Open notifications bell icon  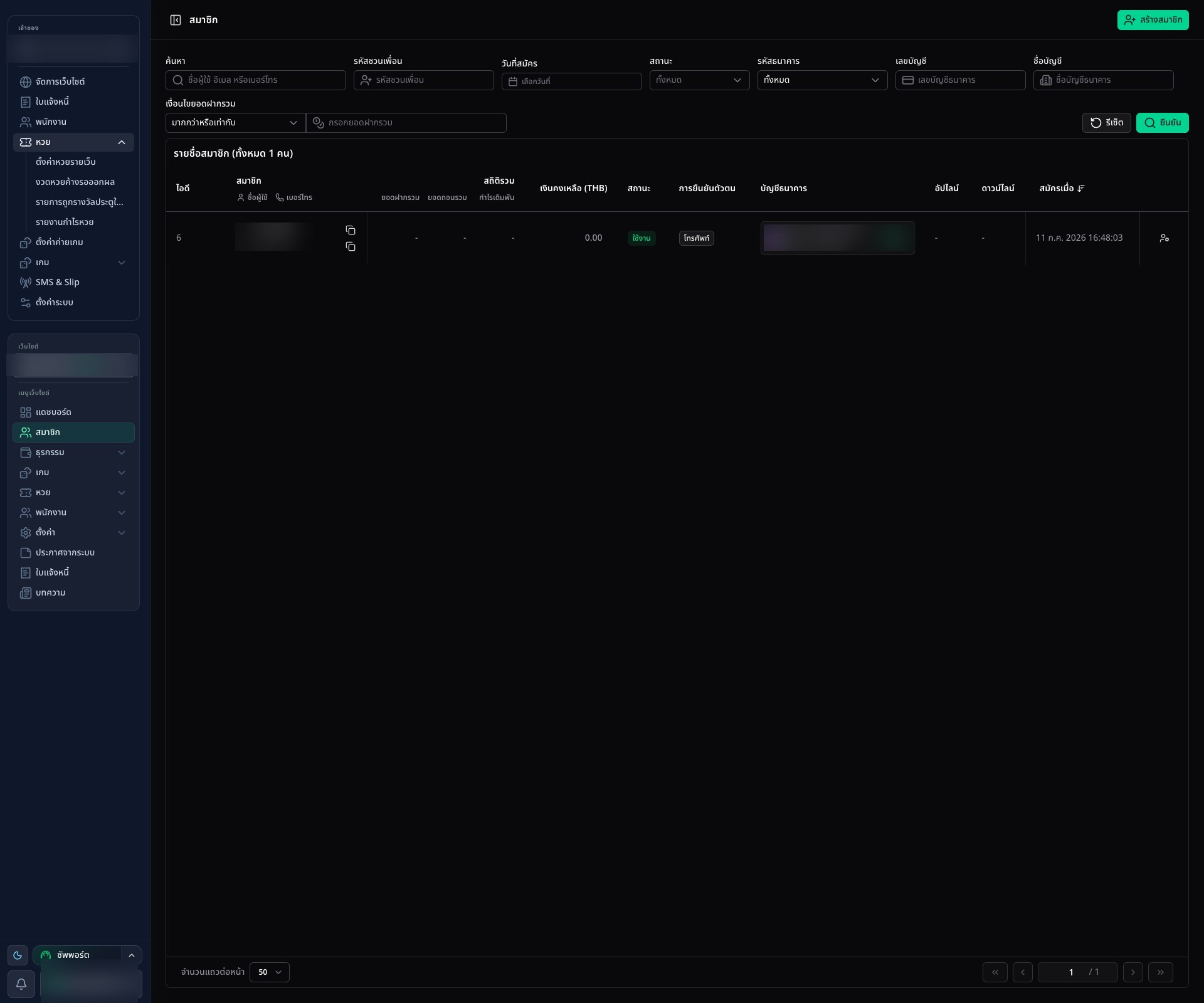tap(21, 984)
